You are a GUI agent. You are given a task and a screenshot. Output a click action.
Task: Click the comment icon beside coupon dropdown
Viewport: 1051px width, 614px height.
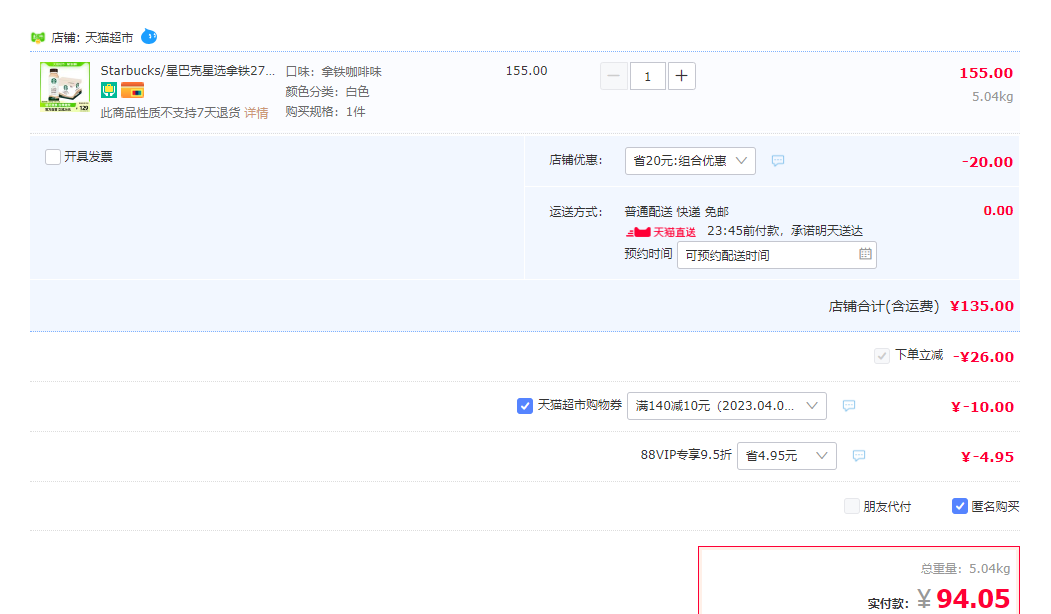(x=849, y=406)
